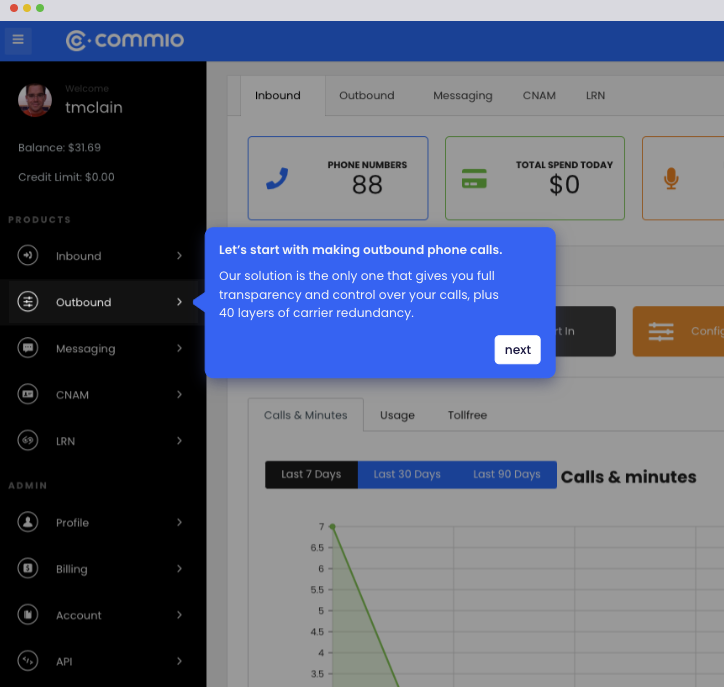Click the tmclain profile avatar

(35, 99)
